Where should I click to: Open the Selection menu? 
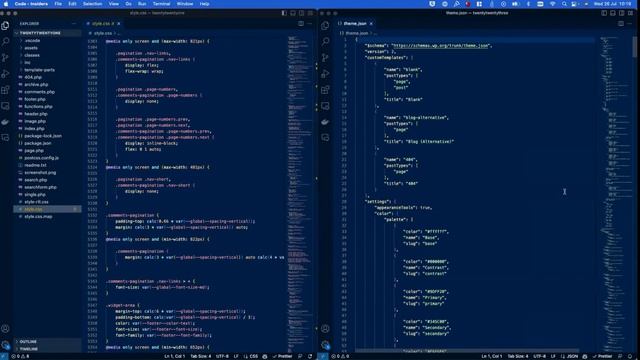93,4
